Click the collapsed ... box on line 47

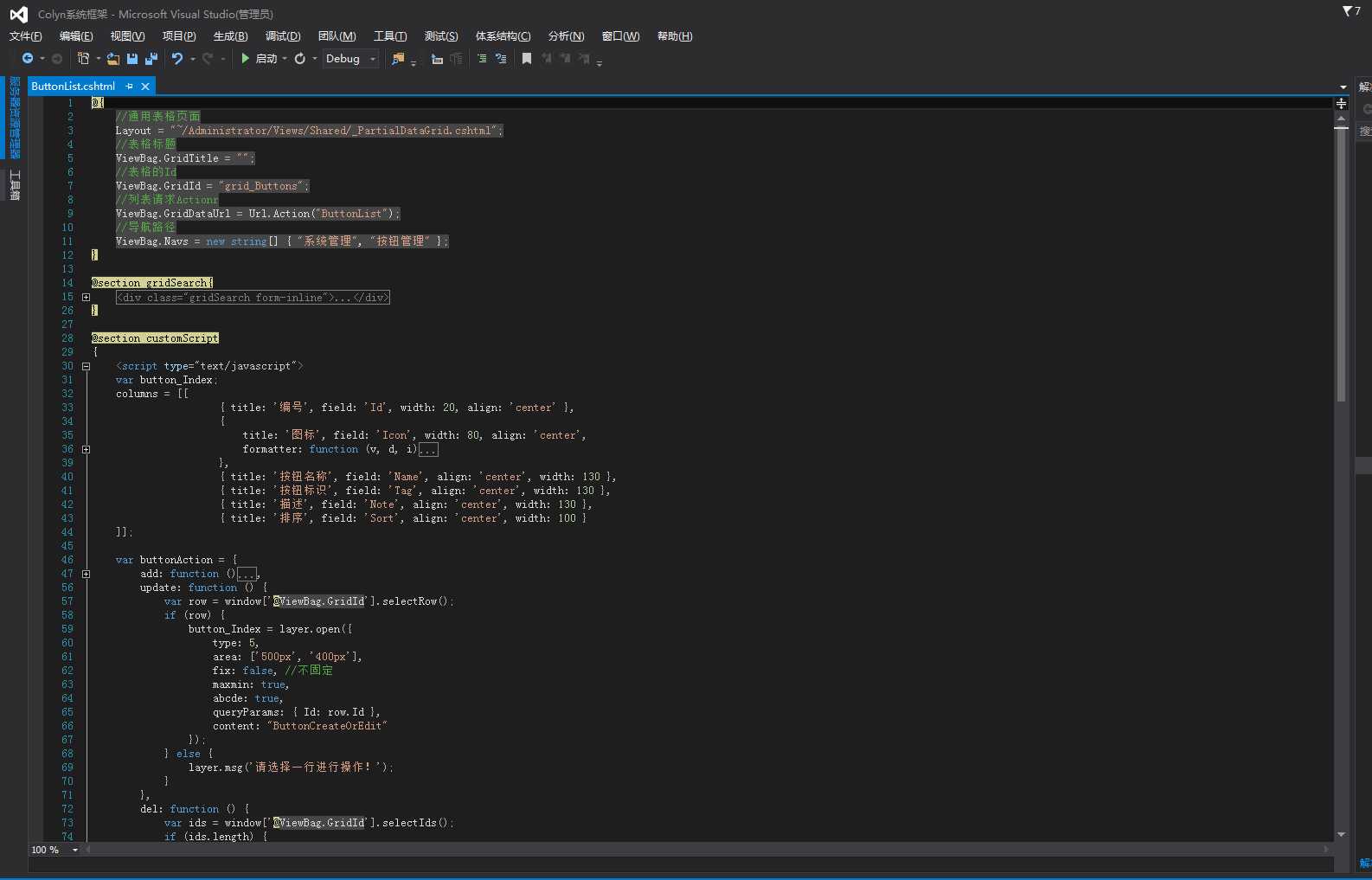tap(247, 574)
